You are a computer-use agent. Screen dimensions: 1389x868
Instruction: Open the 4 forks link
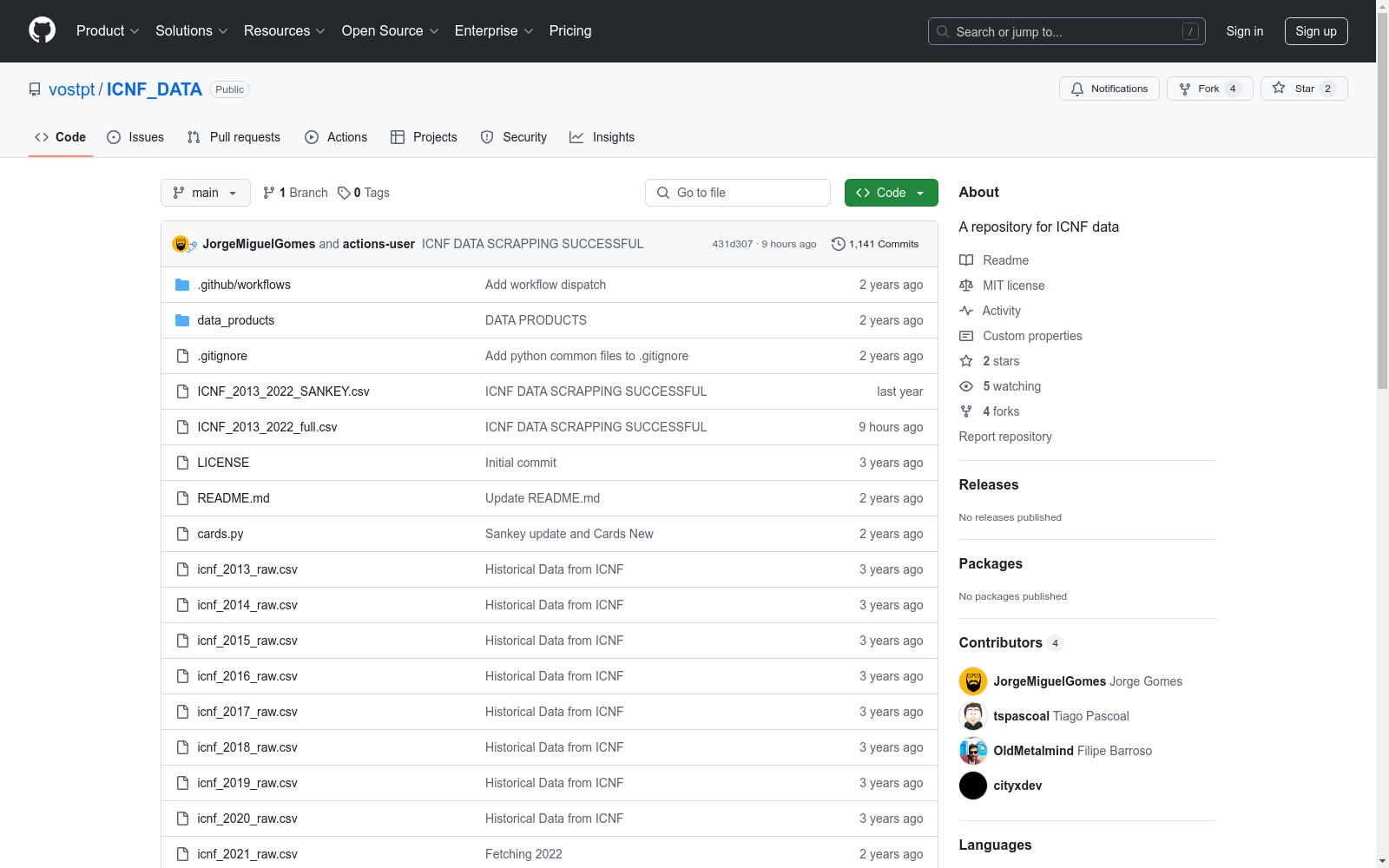(x=1001, y=411)
